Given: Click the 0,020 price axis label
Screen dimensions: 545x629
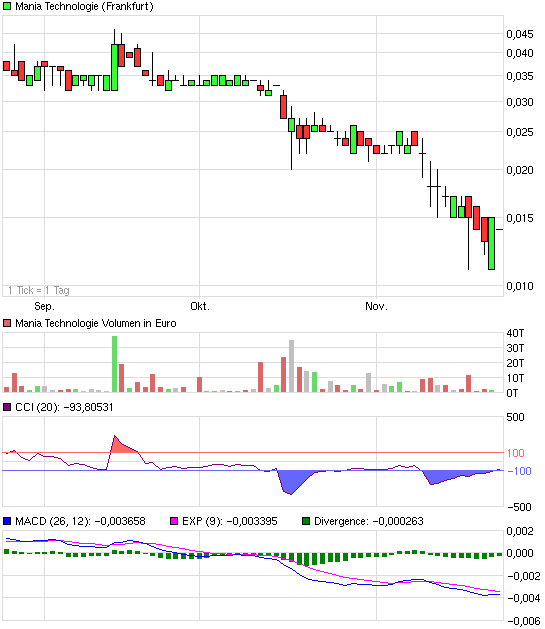Looking at the screenshot, I should 520,170.
